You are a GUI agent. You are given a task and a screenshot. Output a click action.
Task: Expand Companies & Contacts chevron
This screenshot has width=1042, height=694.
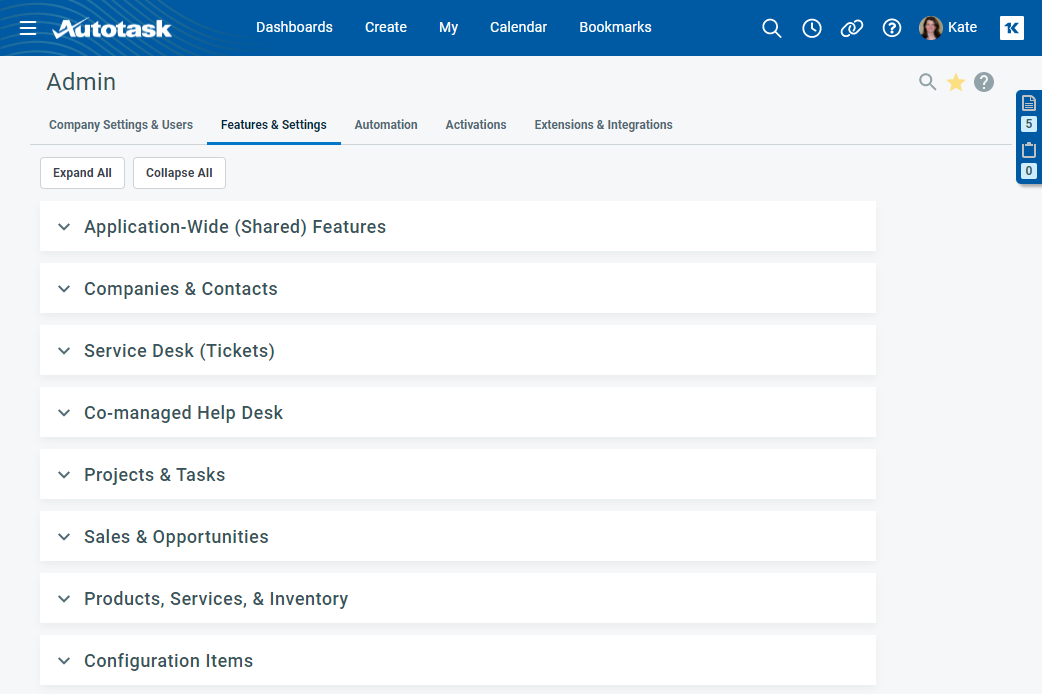(x=64, y=289)
